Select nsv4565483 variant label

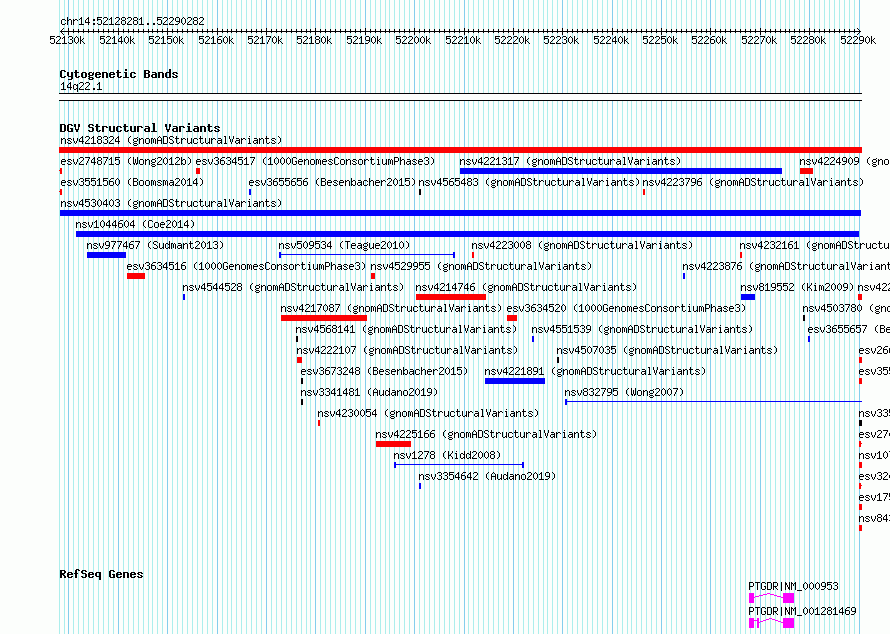coord(529,182)
